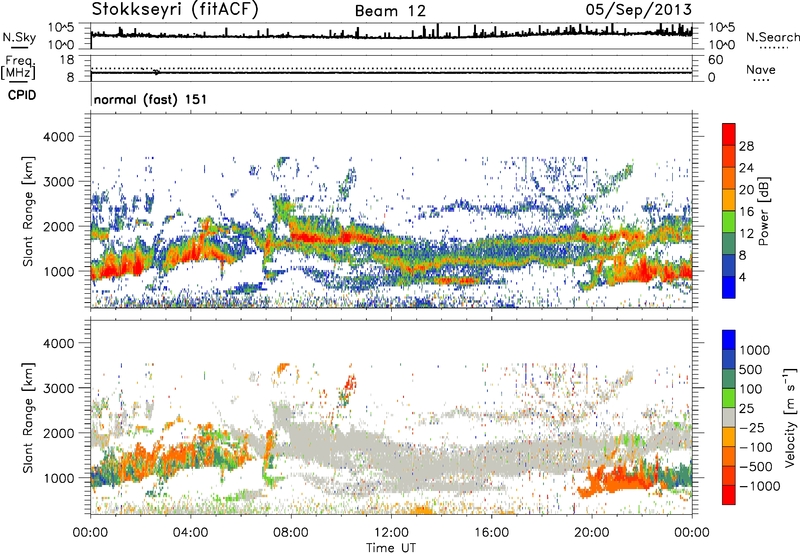Click the 04:00 time axis label
This screenshot has height=554, width=800.
191,533
